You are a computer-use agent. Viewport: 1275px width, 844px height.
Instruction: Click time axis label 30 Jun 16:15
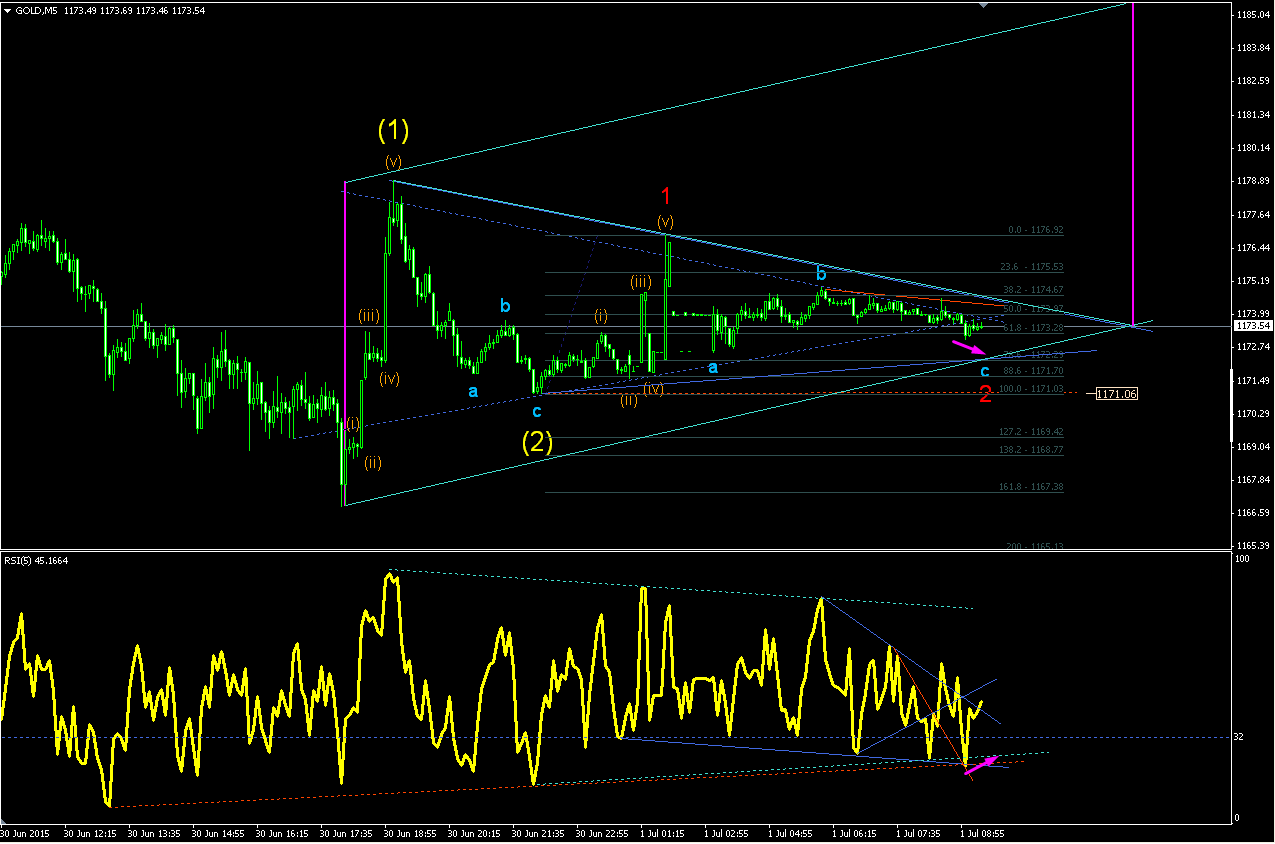[x=283, y=832]
